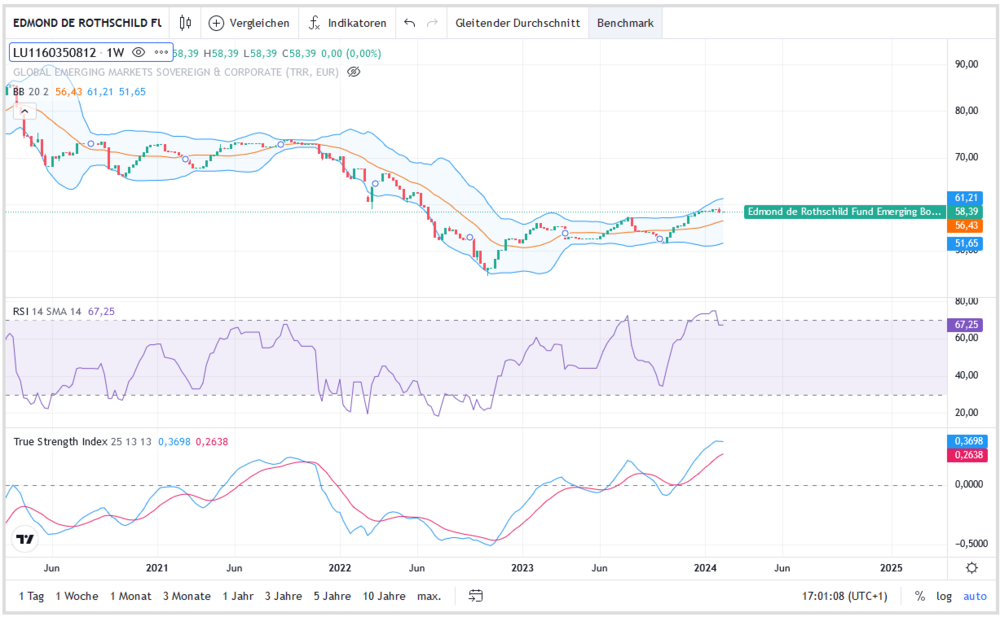Set time range to 1 Monat
The image size is (1000, 617).
click(131, 596)
